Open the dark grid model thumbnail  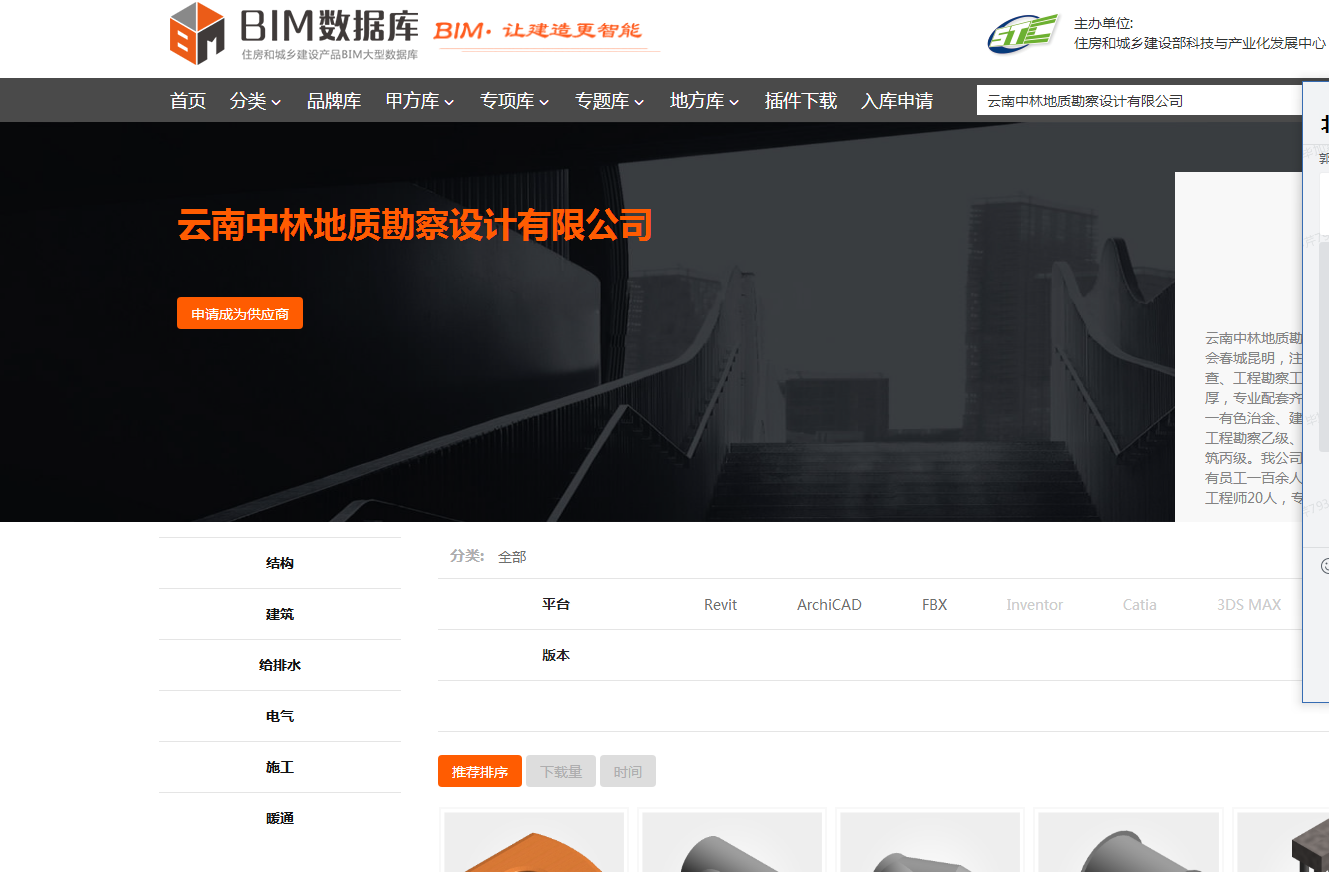(1283, 842)
